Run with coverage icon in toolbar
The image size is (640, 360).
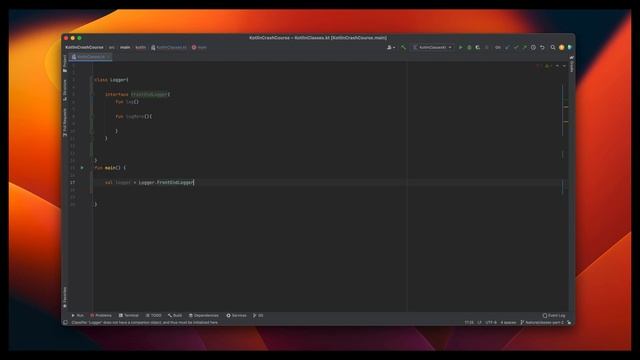pyautogui.click(x=478, y=47)
